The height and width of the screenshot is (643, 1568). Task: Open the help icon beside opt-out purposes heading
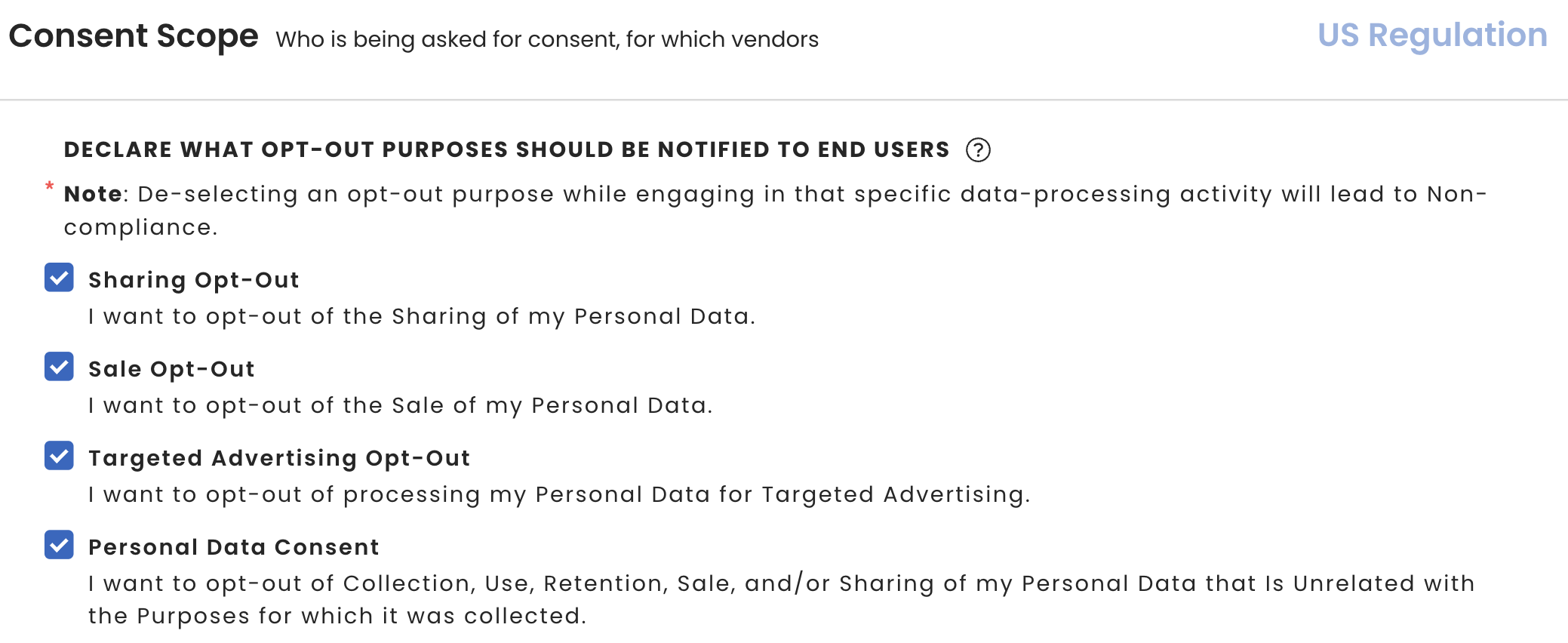tap(978, 150)
